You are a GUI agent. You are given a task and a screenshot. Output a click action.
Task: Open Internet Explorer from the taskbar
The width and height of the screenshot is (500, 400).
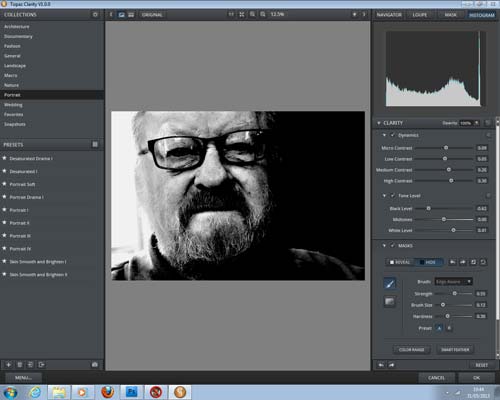tap(35, 392)
